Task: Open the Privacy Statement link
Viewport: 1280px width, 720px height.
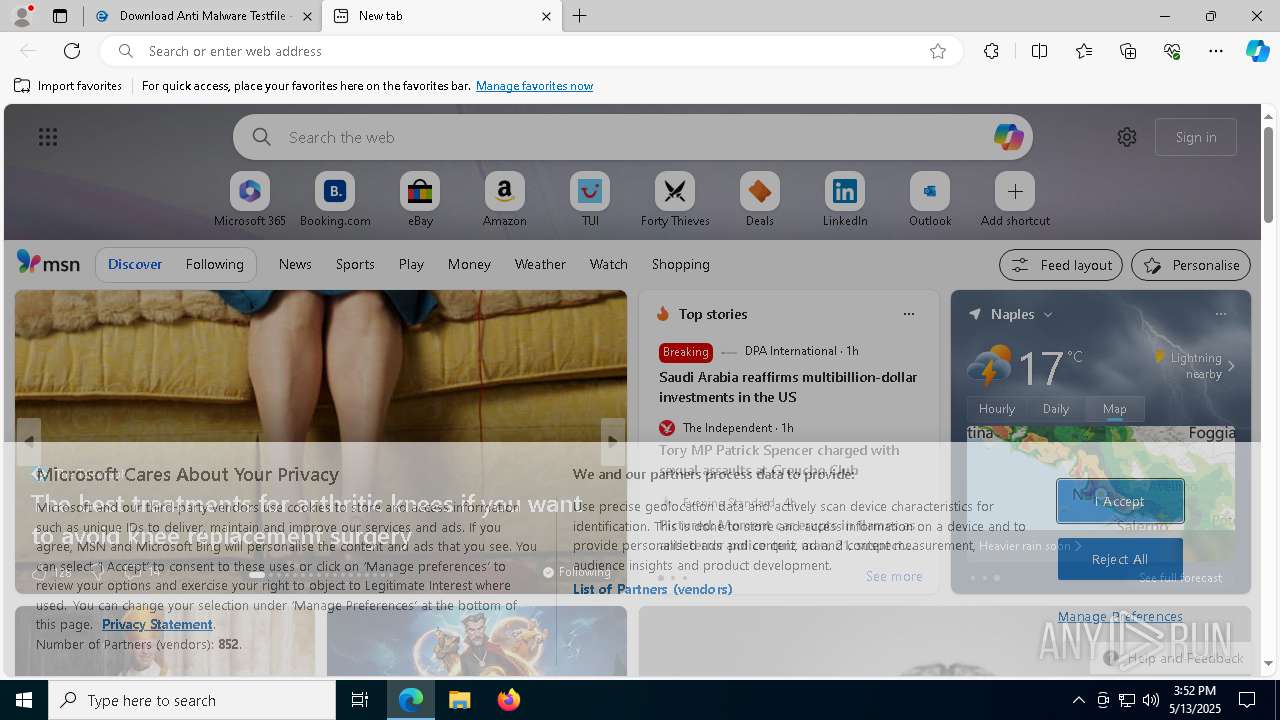Action: (x=157, y=624)
